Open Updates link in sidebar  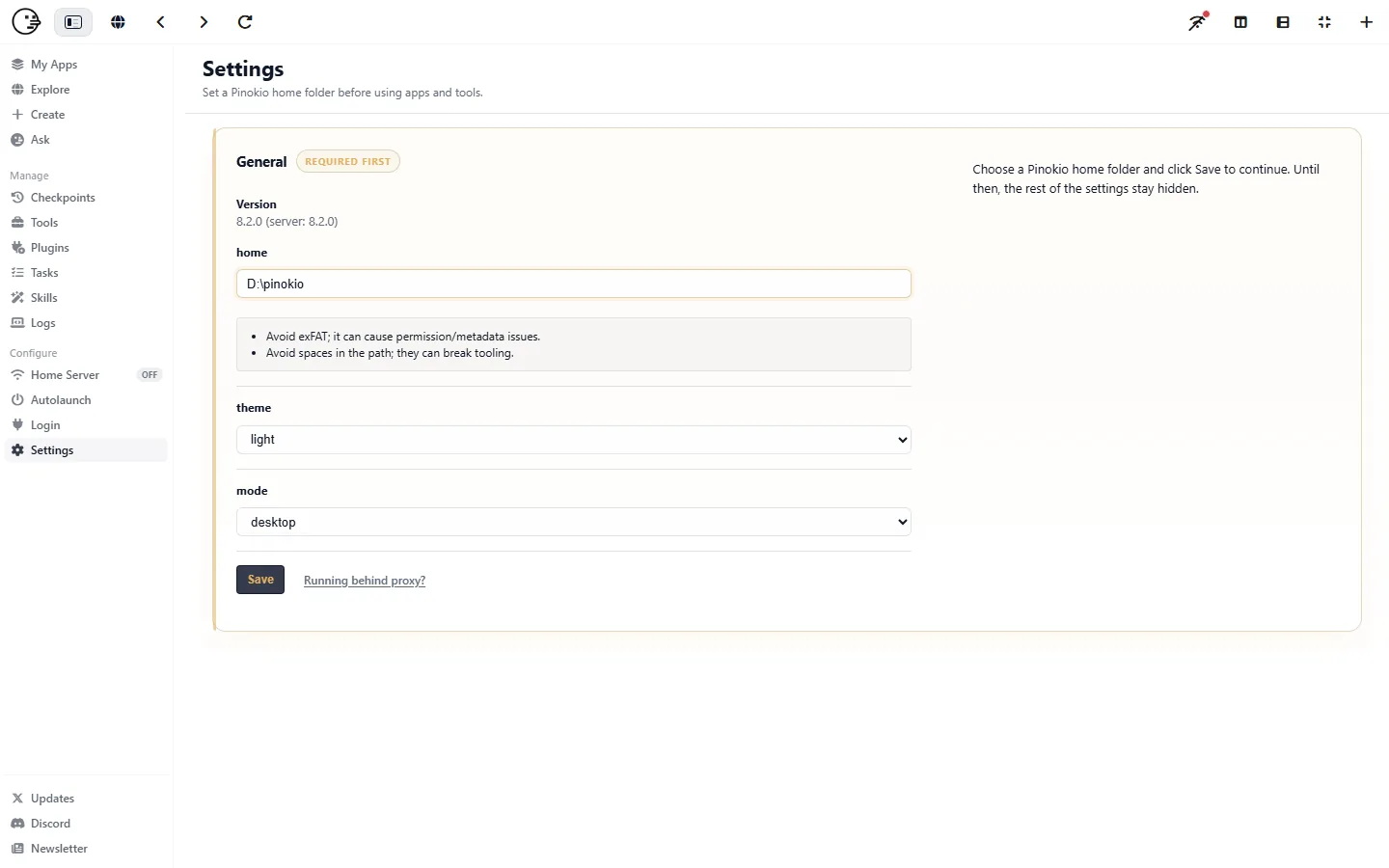[86, 799]
